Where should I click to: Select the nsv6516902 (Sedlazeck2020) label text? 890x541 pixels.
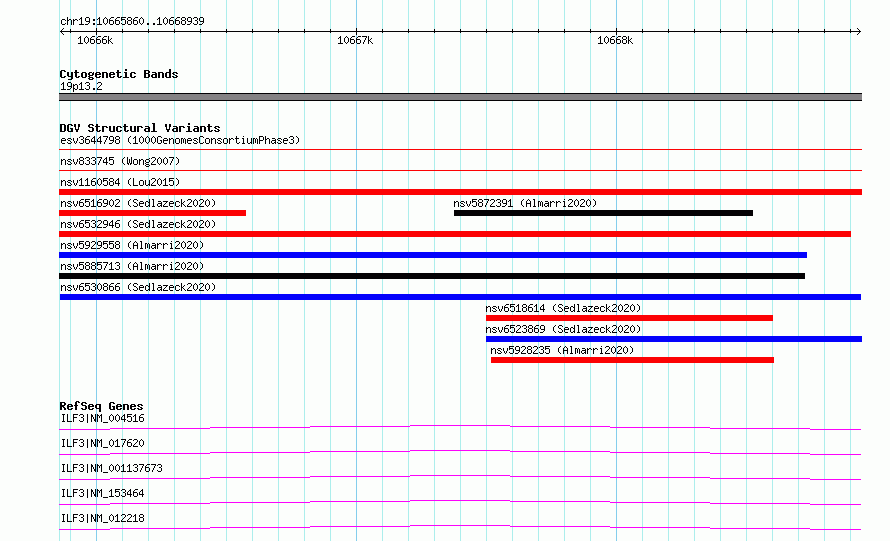pos(138,203)
